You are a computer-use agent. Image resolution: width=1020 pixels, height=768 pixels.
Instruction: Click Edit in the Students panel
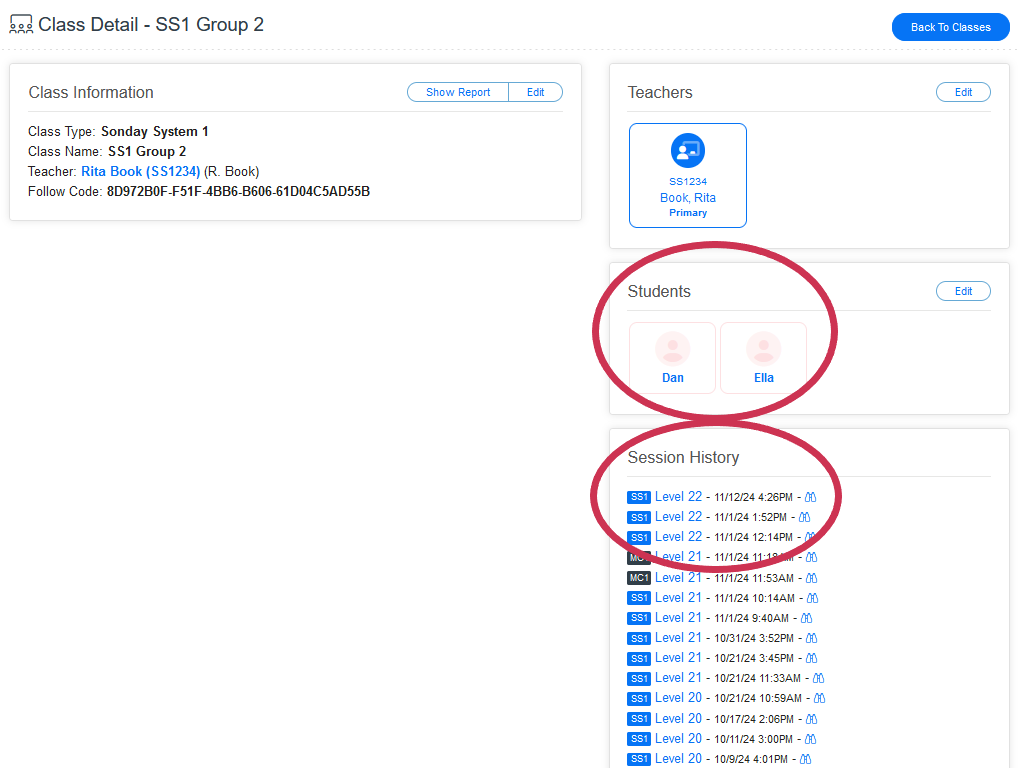(x=963, y=291)
